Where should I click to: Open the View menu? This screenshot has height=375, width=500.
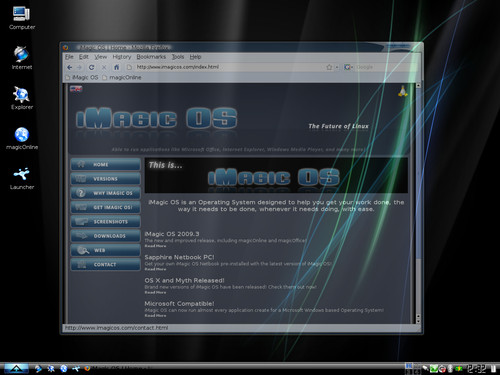[x=100, y=57]
